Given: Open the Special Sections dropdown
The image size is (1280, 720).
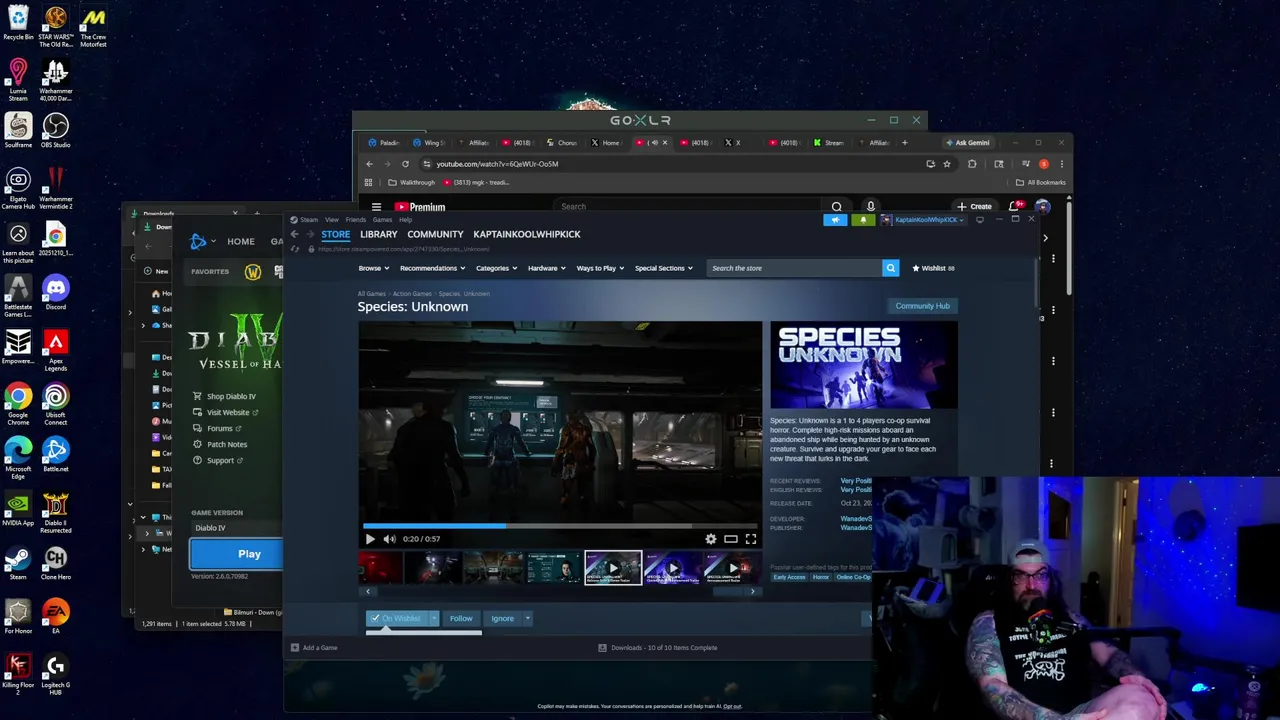Looking at the screenshot, I should tap(663, 268).
